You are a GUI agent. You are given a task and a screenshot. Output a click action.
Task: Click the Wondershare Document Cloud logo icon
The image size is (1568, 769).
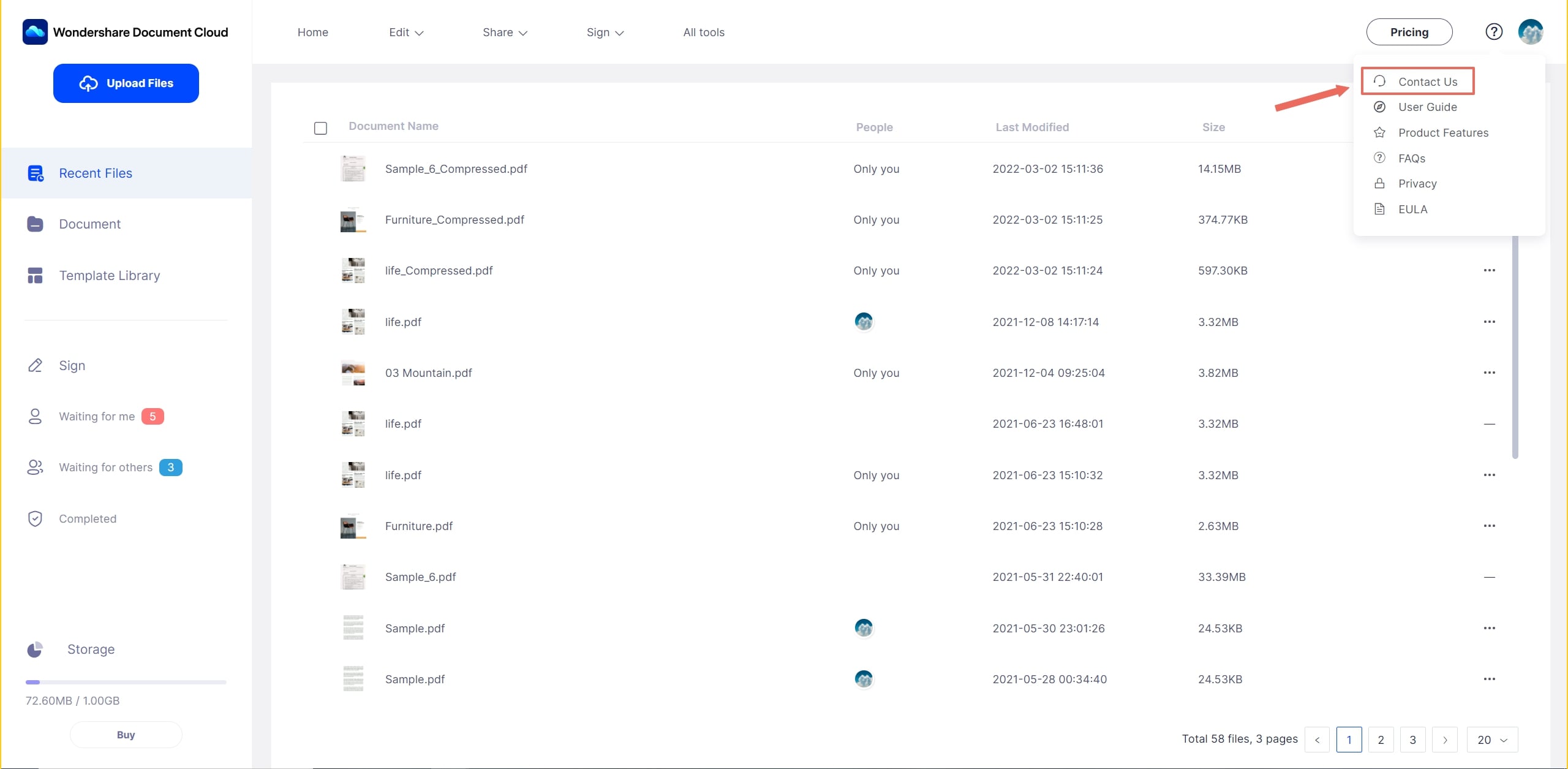coord(35,32)
